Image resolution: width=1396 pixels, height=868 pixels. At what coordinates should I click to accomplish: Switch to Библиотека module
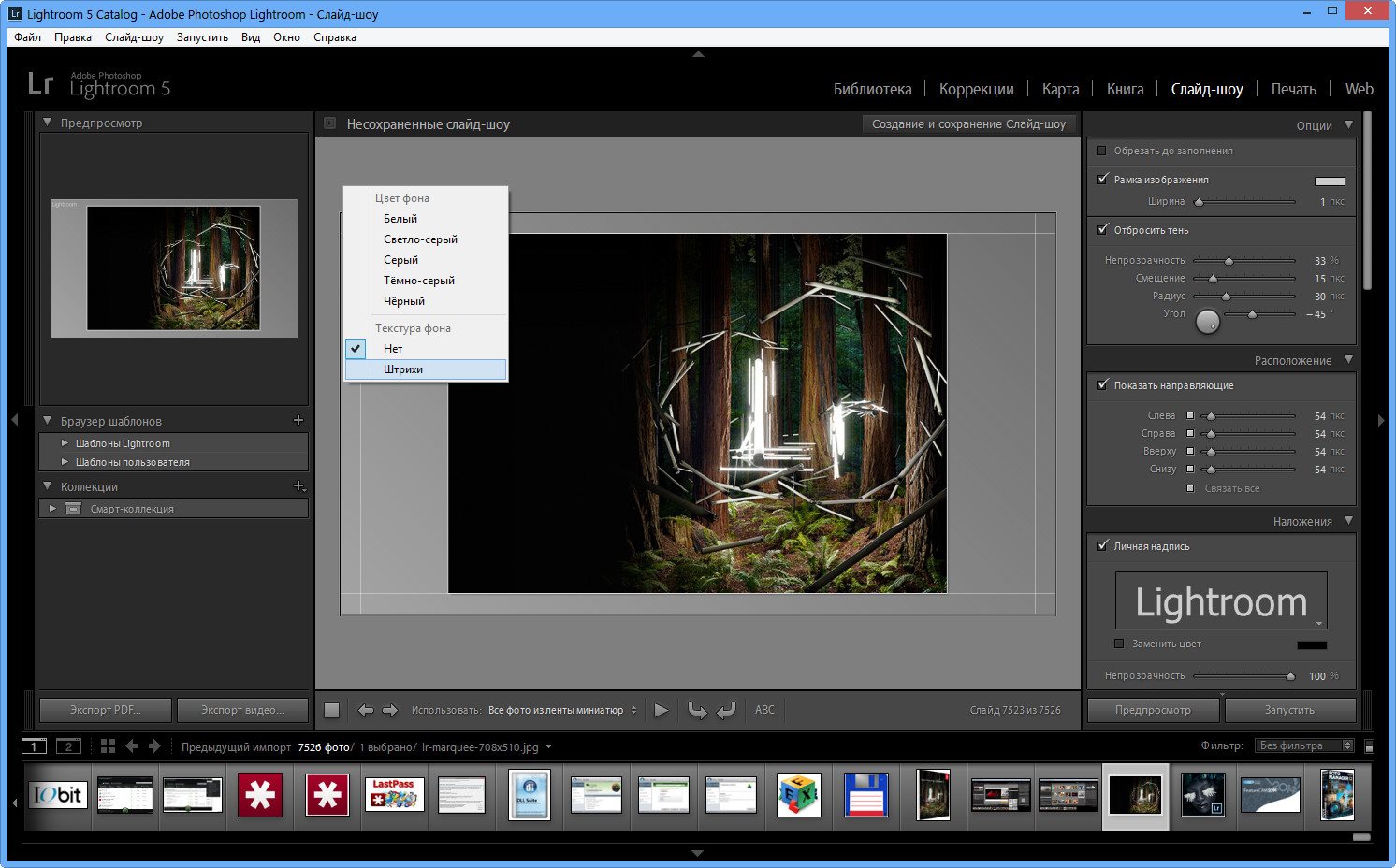pyautogui.click(x=872, y=89)
